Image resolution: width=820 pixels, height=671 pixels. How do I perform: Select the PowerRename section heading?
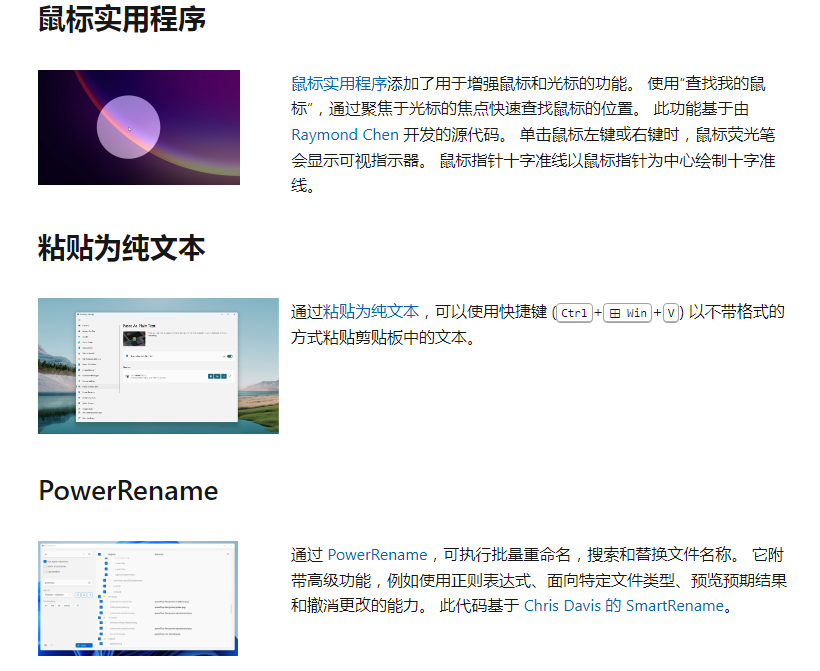128,491
